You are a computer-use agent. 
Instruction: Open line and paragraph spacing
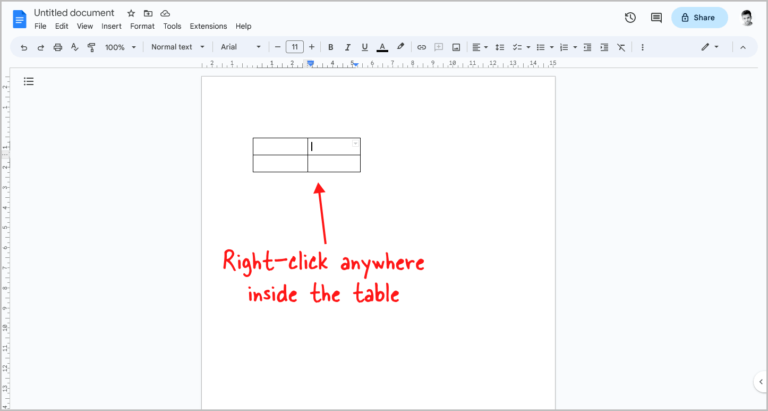pyautogui.click(x=500, y=48)
